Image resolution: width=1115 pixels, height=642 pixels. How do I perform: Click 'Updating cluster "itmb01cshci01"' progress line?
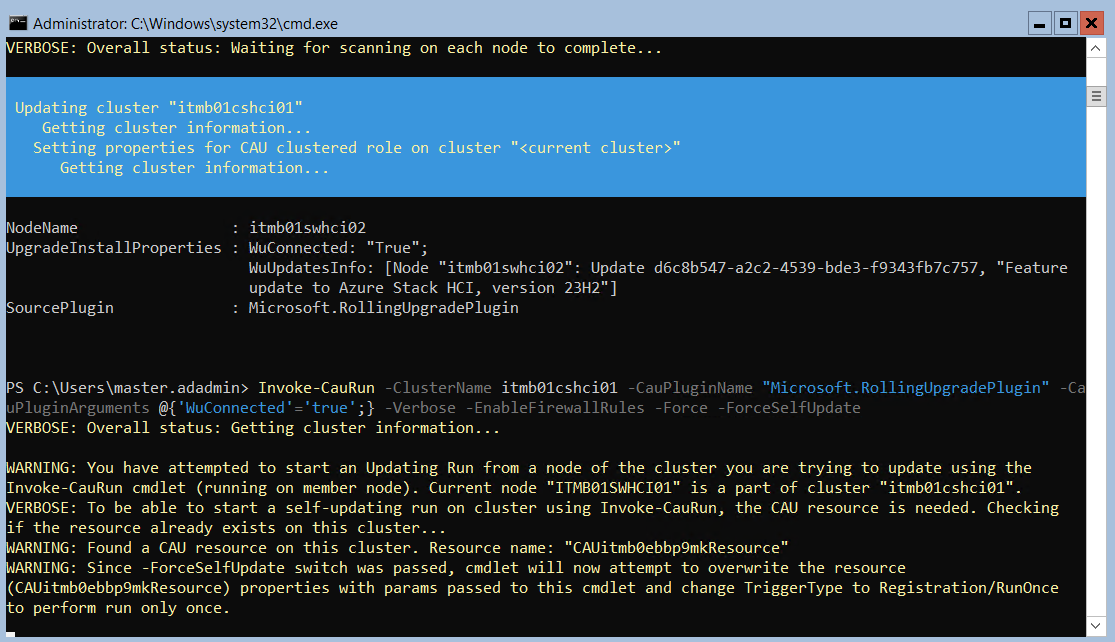click(x=159, y=107)
